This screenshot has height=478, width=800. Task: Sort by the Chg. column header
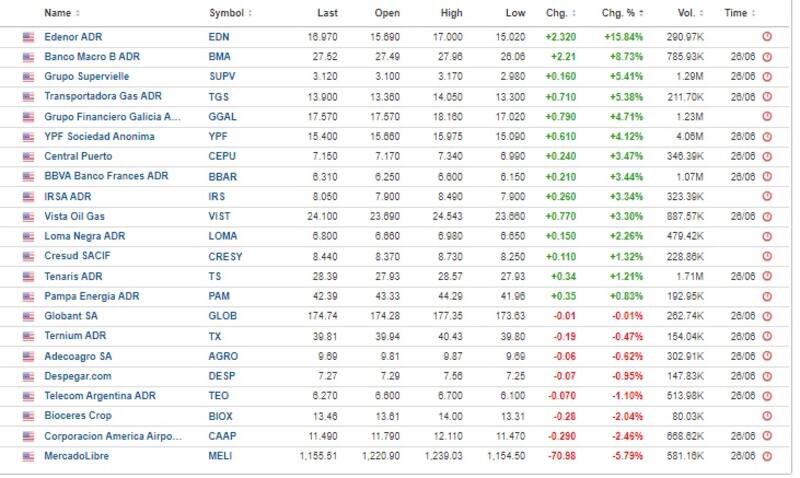pos(560,13)
